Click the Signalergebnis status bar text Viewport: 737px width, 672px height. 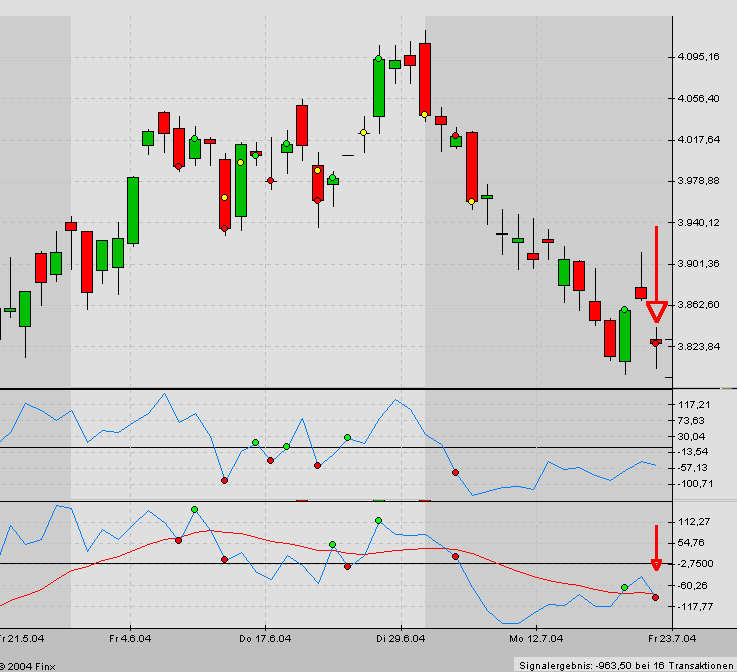(626, 664)
